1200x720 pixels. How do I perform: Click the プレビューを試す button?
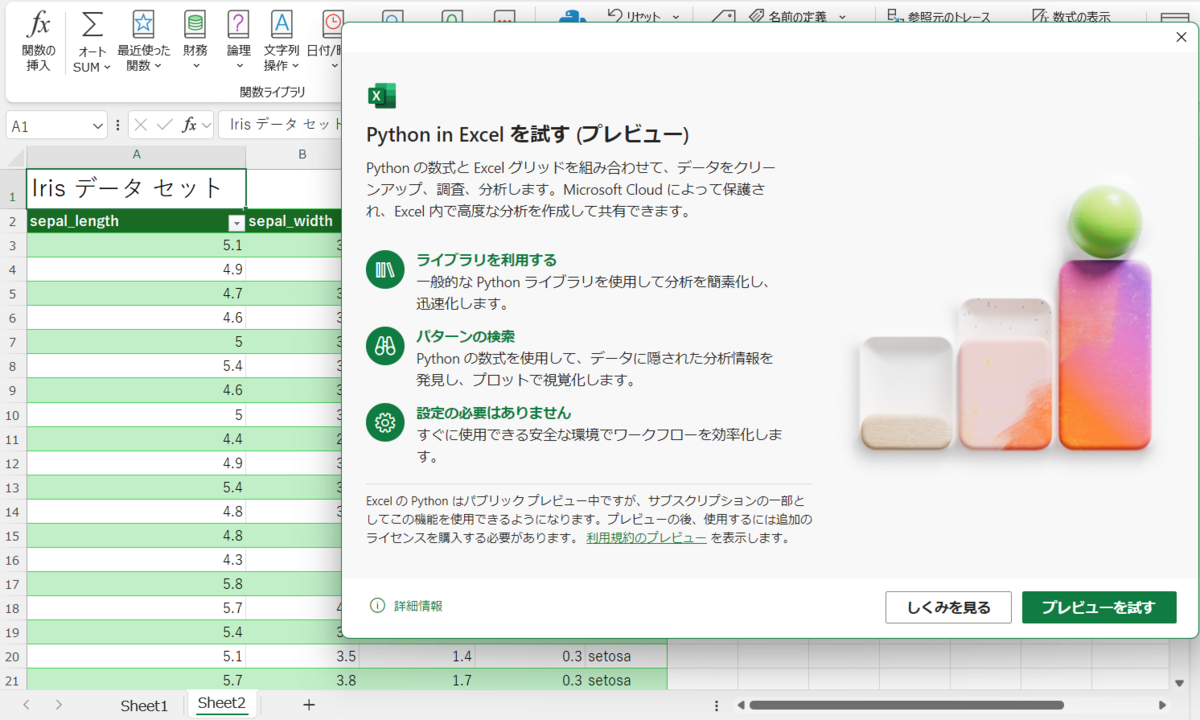tap(1098, 607)
